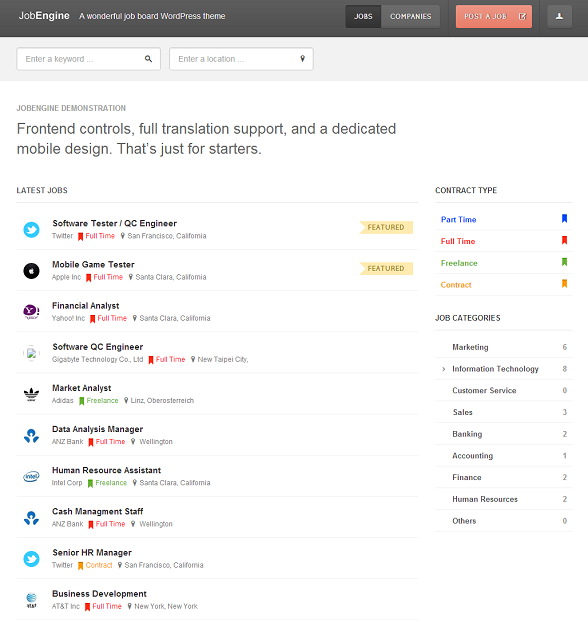588x643 pixels.
Task: Click the Adidas logo beside Market Analyst
Action: point(31,394)
